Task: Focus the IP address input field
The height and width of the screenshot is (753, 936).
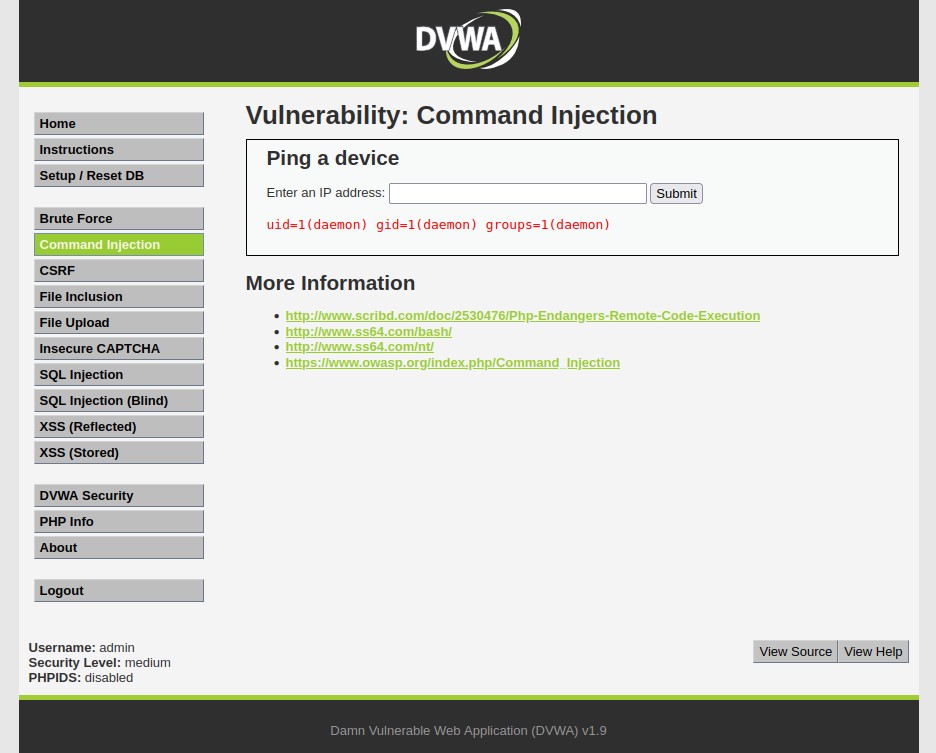Action: tap(518, 193)
